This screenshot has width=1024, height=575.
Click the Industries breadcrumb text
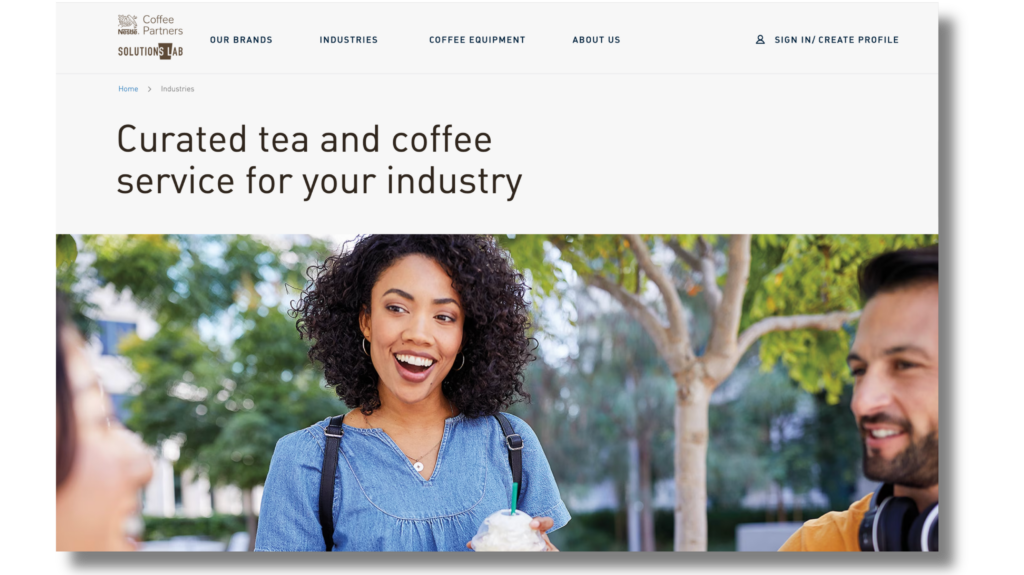[x=178, y=89]
